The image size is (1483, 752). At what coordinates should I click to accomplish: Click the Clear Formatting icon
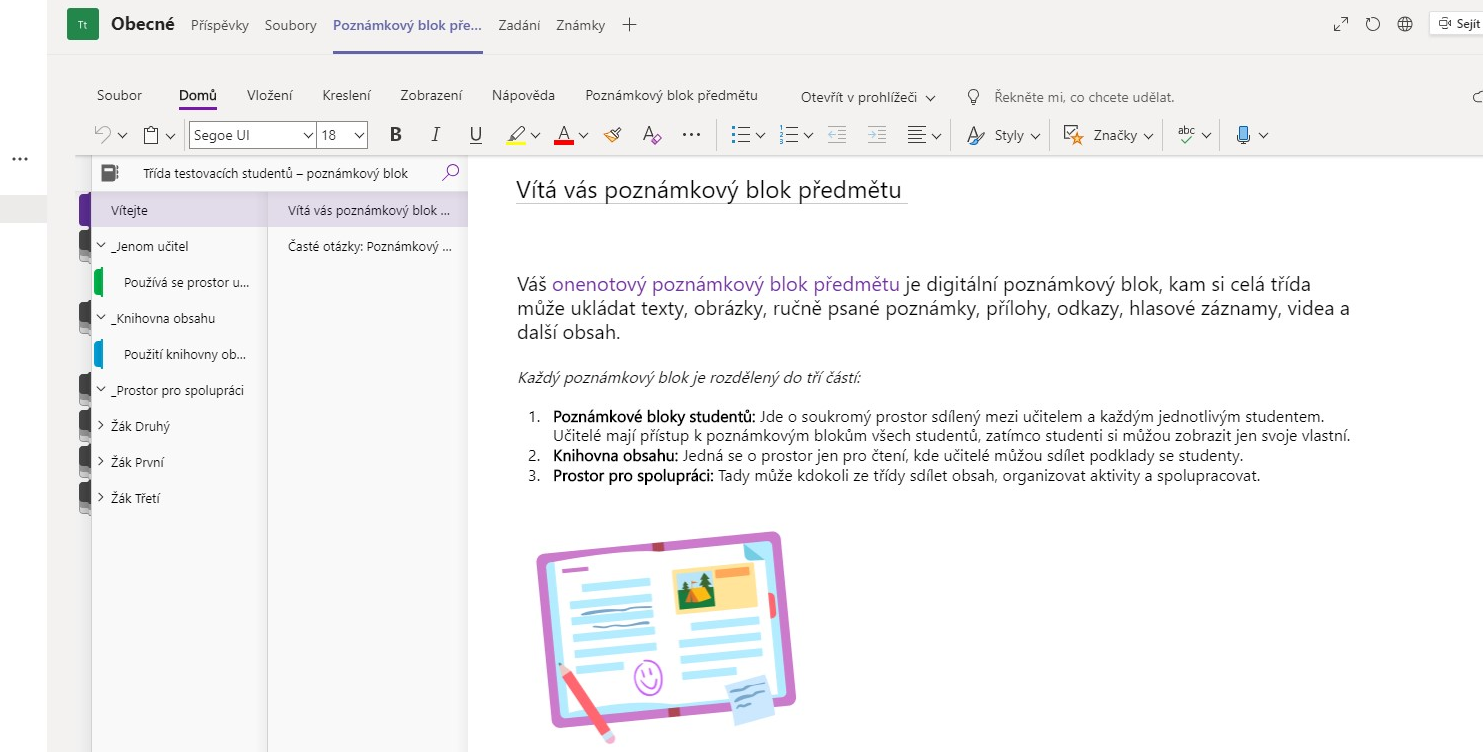coord(652,135)
